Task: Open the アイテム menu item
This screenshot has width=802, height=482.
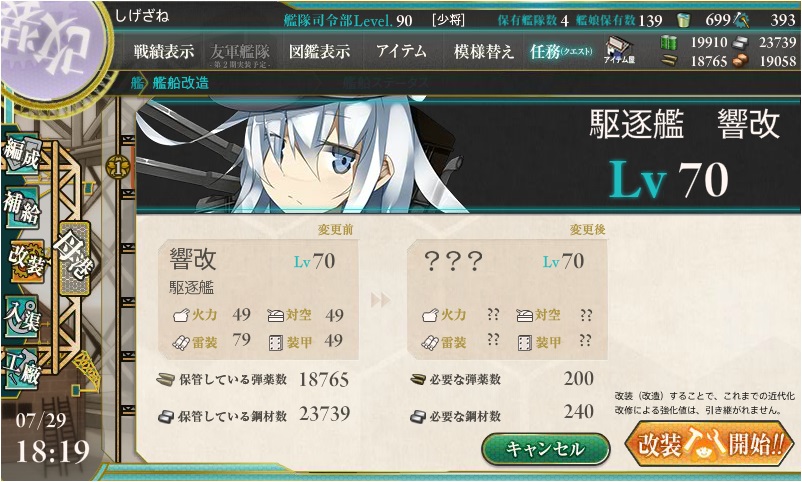Action: pos(401,51)
